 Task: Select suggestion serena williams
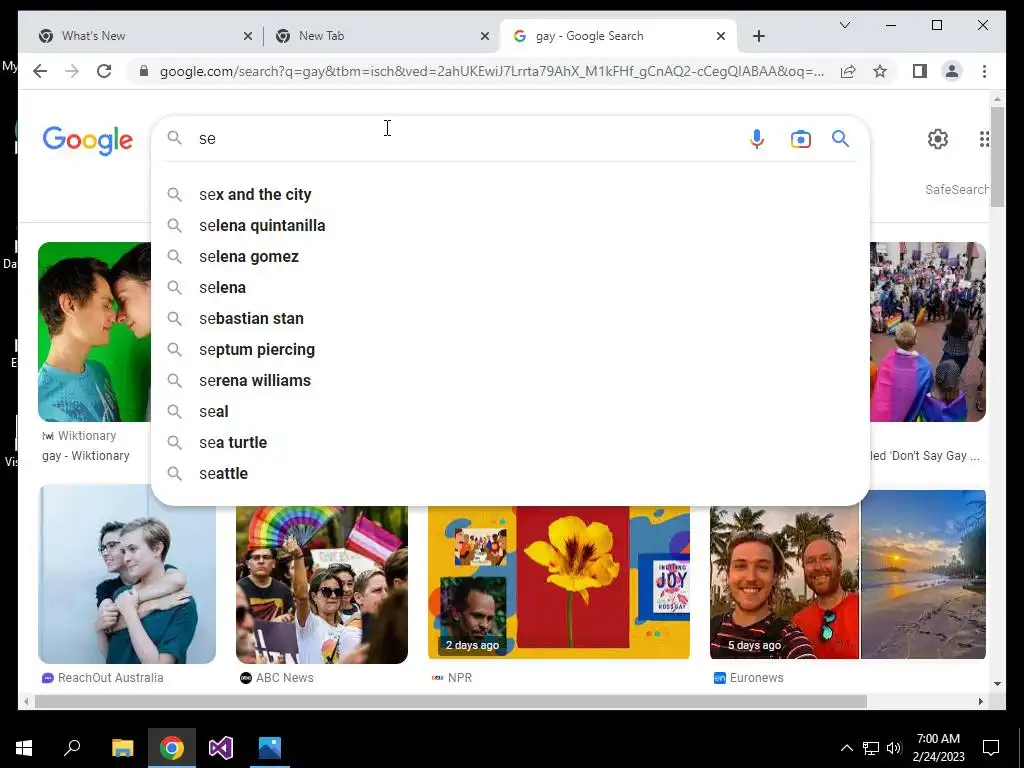click(x=510, y=381)
